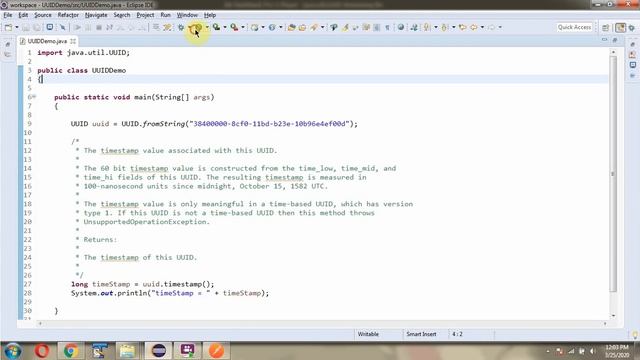
Task: Click the Back navigation arrow icon
Action: pyautogui.click(x=474, y=27)
